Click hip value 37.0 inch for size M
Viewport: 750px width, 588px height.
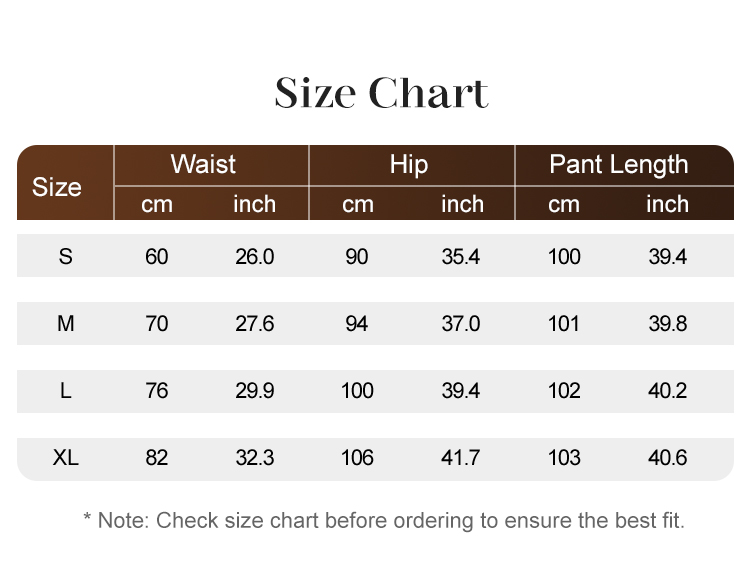pos(461,324)
